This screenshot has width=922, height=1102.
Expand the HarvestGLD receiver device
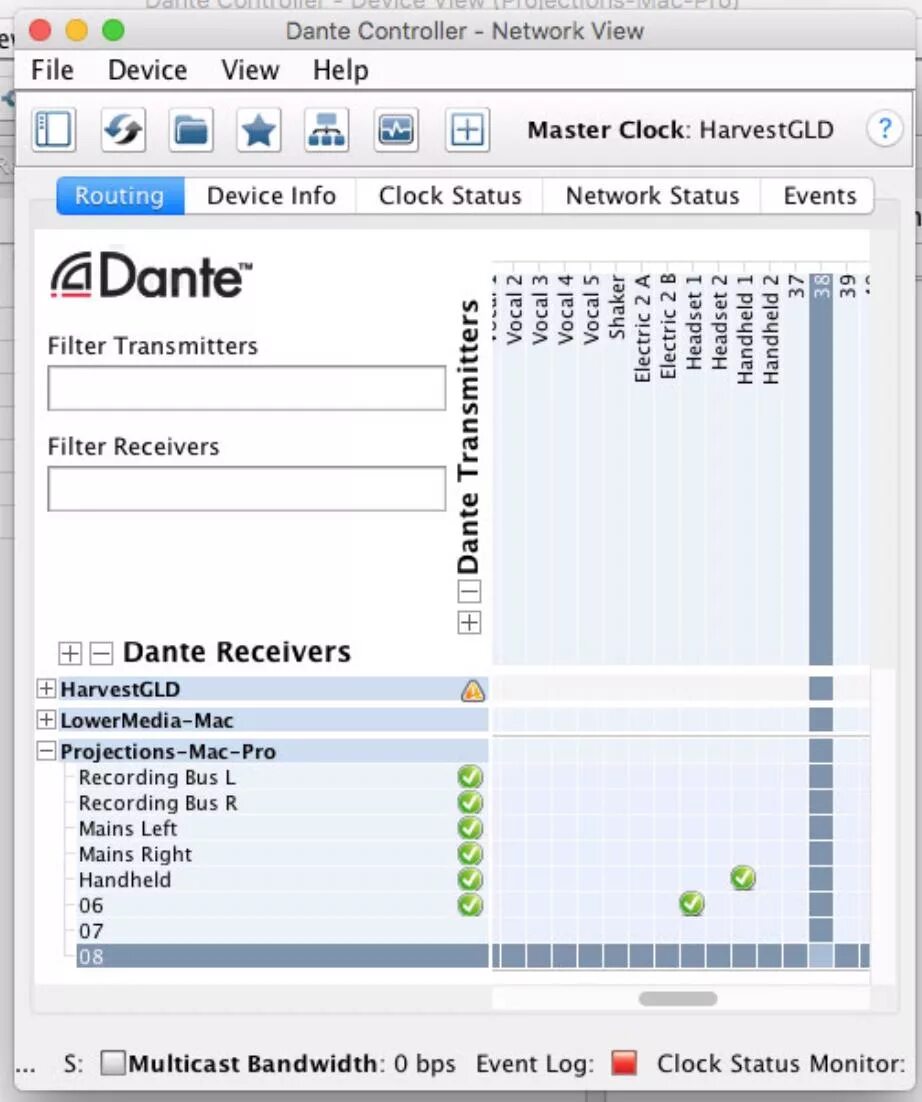(x=46, y=689)
